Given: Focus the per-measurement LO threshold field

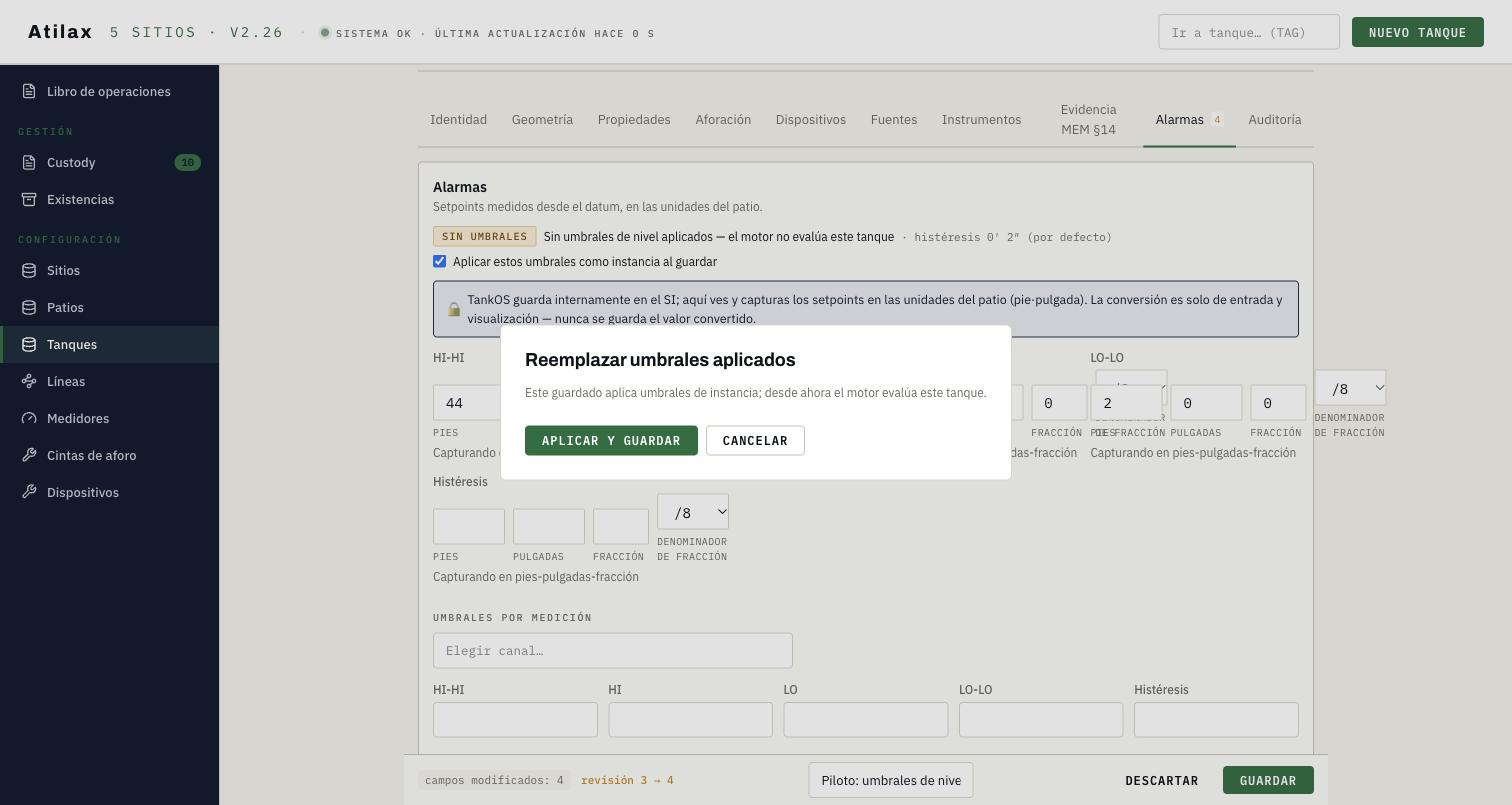Looking at the screenshot, I should 866,720.
